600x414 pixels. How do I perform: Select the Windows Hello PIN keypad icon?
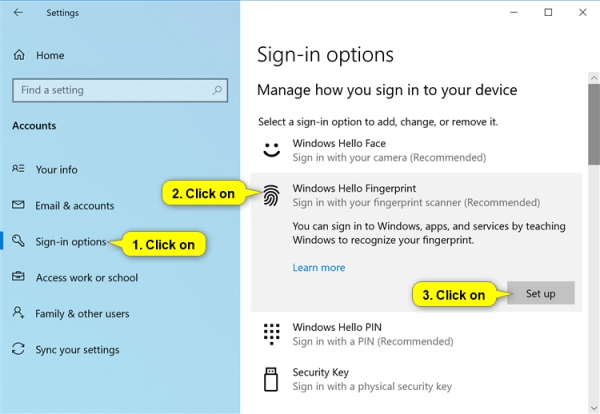[272, 334]
